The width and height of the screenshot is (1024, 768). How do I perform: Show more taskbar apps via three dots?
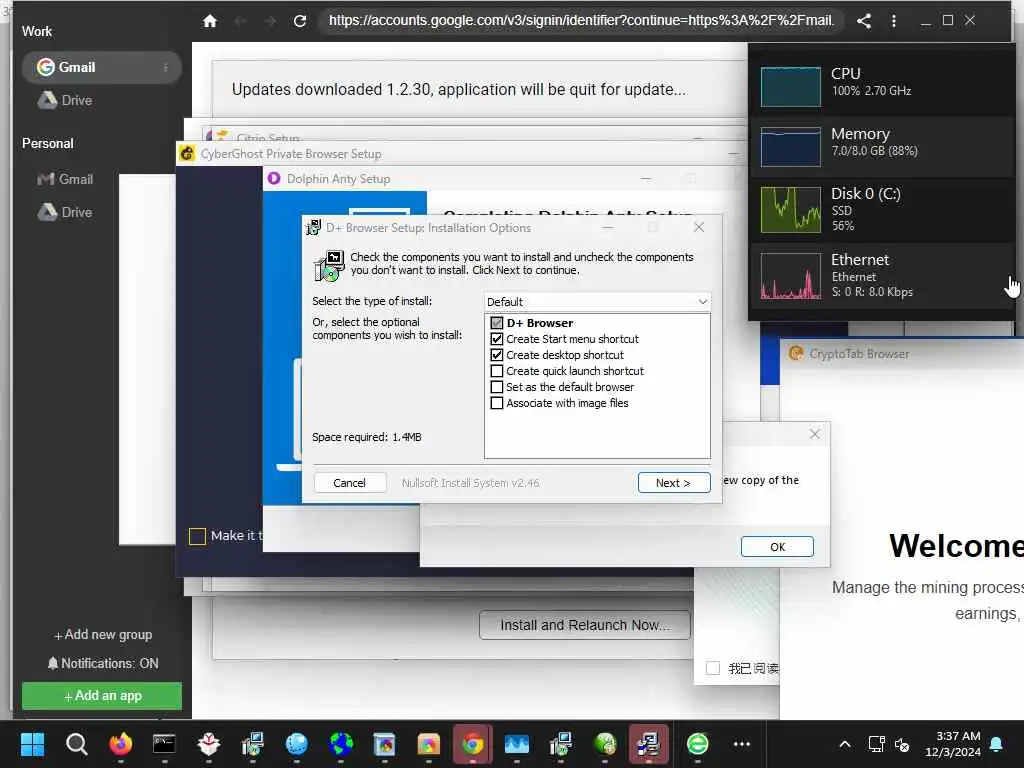click(x=742, y=744)
